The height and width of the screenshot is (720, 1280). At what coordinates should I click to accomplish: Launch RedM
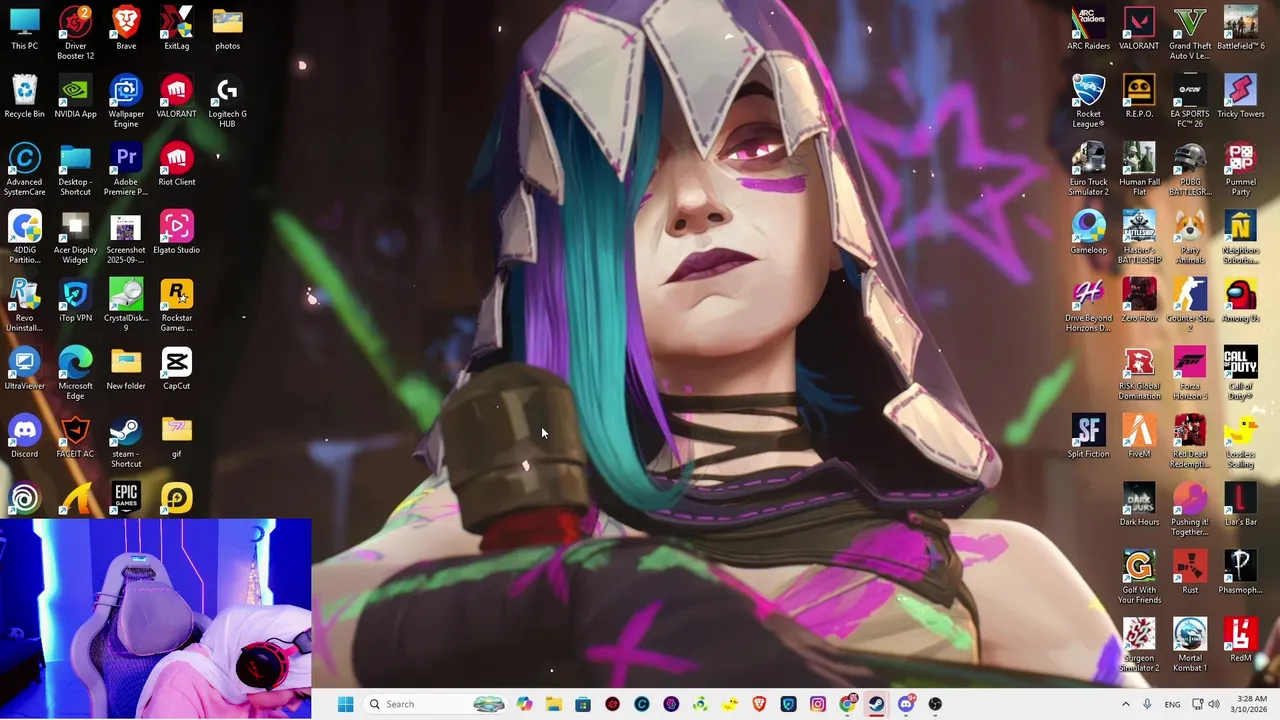pos(1241,641)
